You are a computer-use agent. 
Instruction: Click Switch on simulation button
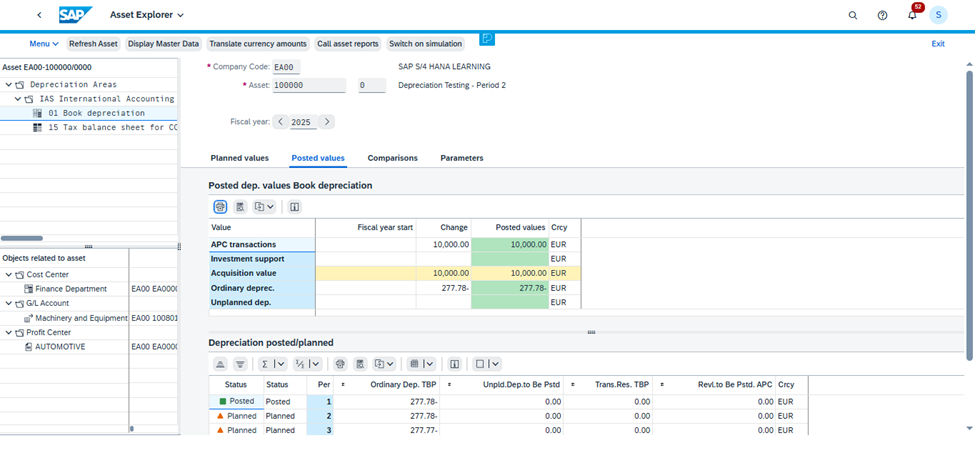425,44
